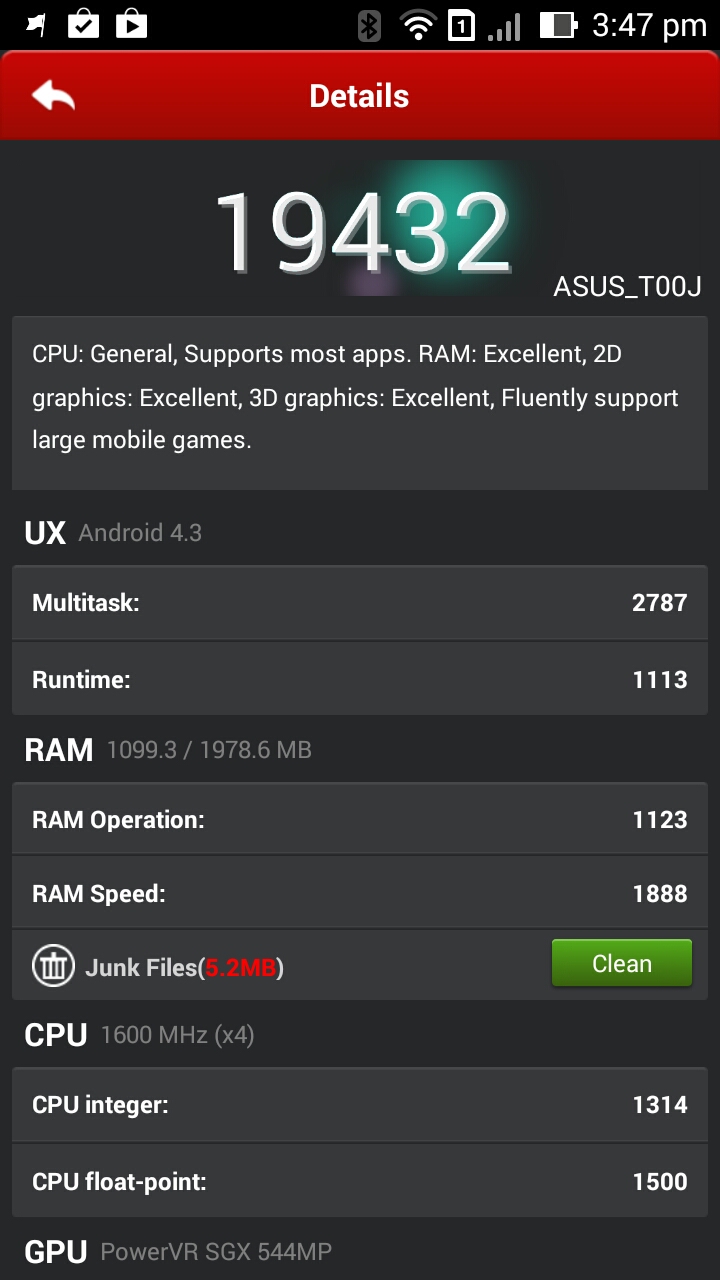Viewport: 720px width, 1280px height.
Task: Select the CPU float-point score row
Action: [360, 1181]
